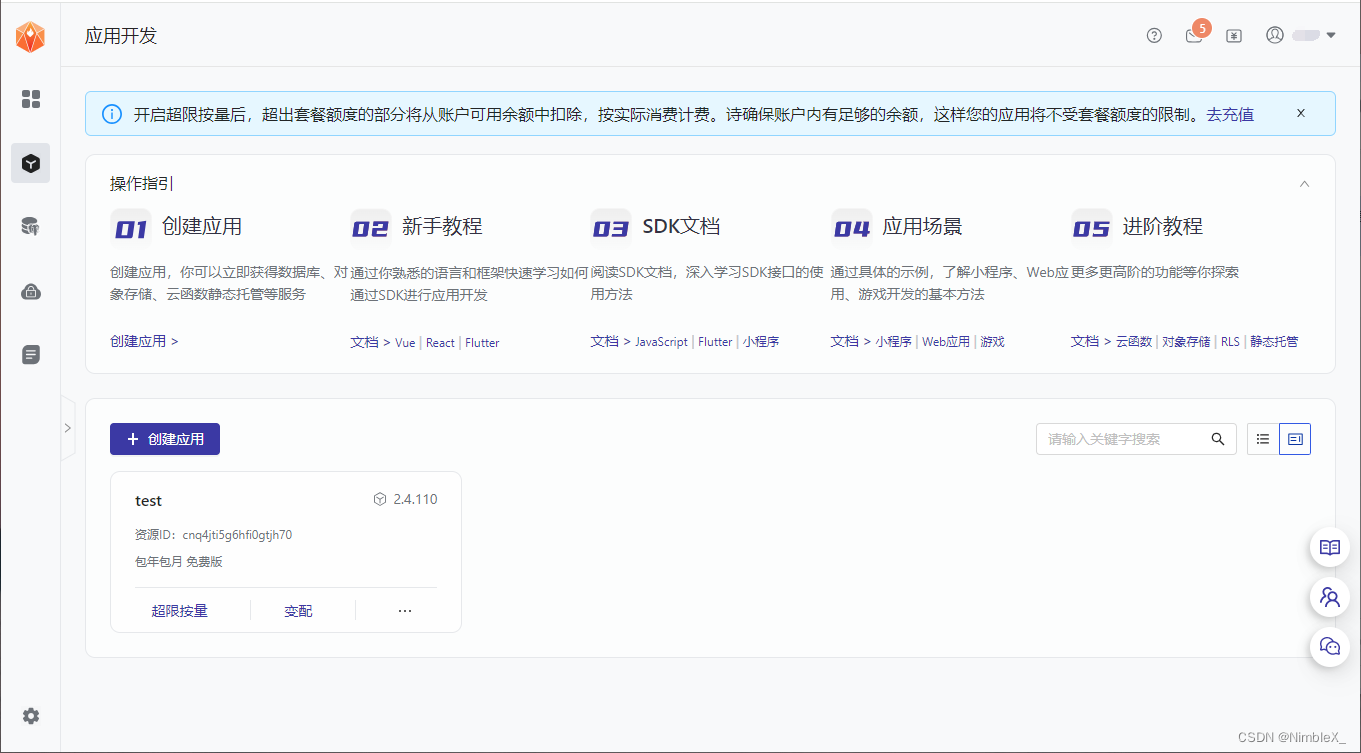Open the 静态托管 advanced tutorial link

[1274, 341]
